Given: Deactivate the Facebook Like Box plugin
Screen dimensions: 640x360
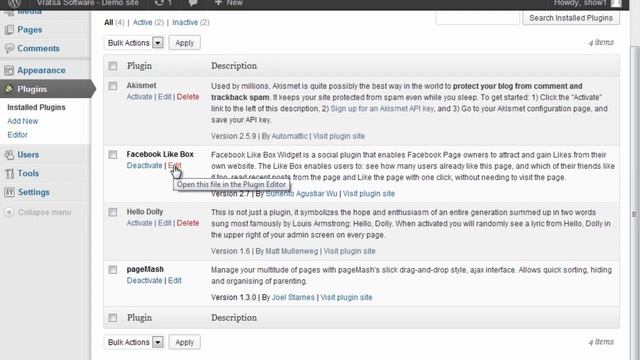Looking at the screenshot, I should pyautogui.click(x=144, y=165).
